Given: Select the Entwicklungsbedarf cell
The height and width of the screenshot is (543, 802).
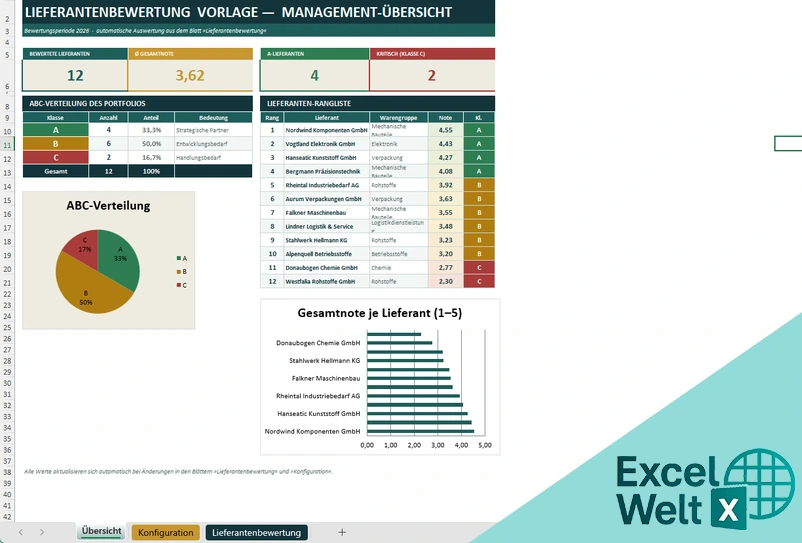Looking at the screenshot, I should click(213, 144).
